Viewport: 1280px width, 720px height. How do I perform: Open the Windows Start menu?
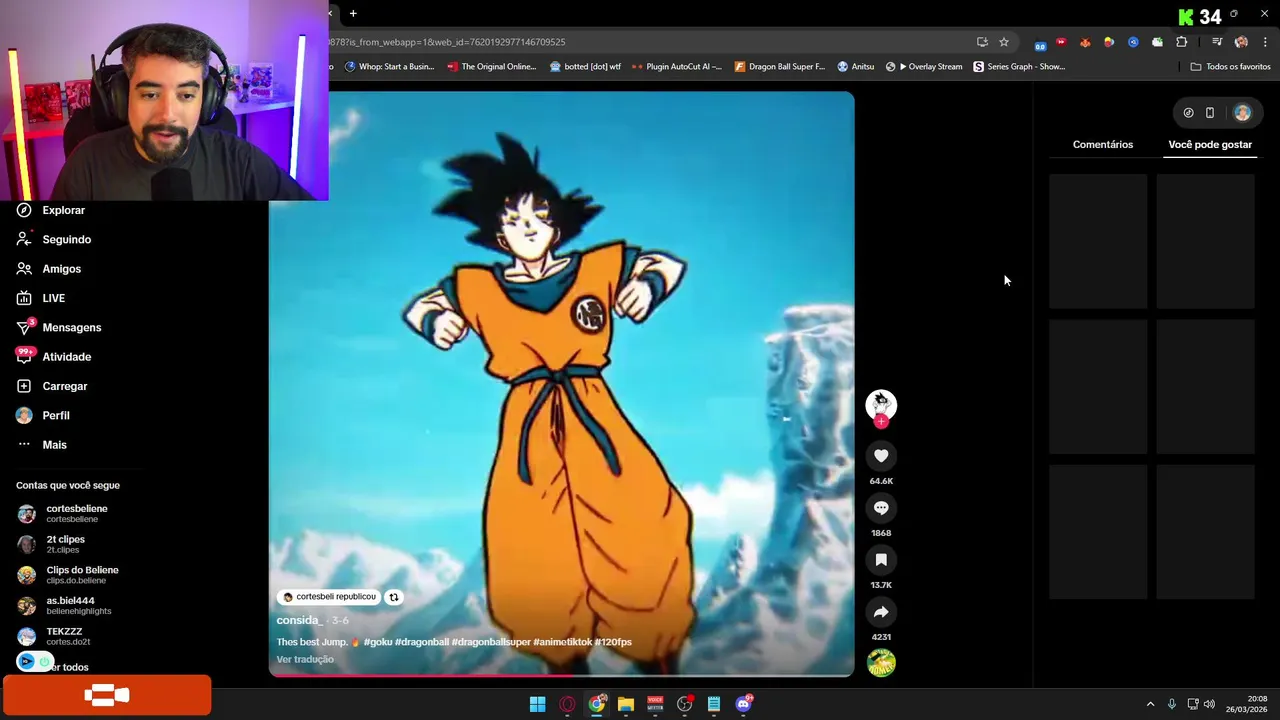coord(537,704)
